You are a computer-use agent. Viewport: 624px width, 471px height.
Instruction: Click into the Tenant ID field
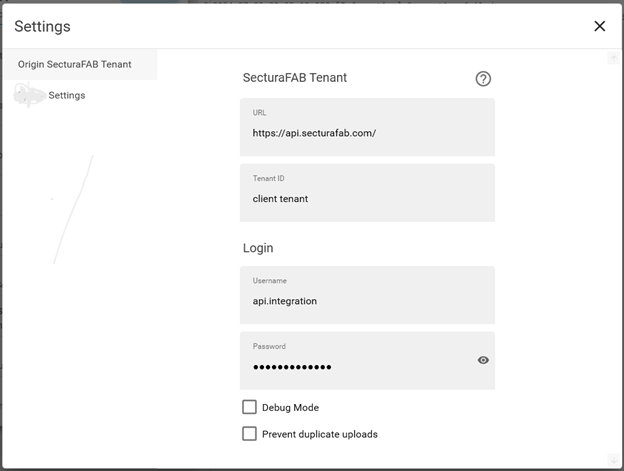tap(367, 198)
